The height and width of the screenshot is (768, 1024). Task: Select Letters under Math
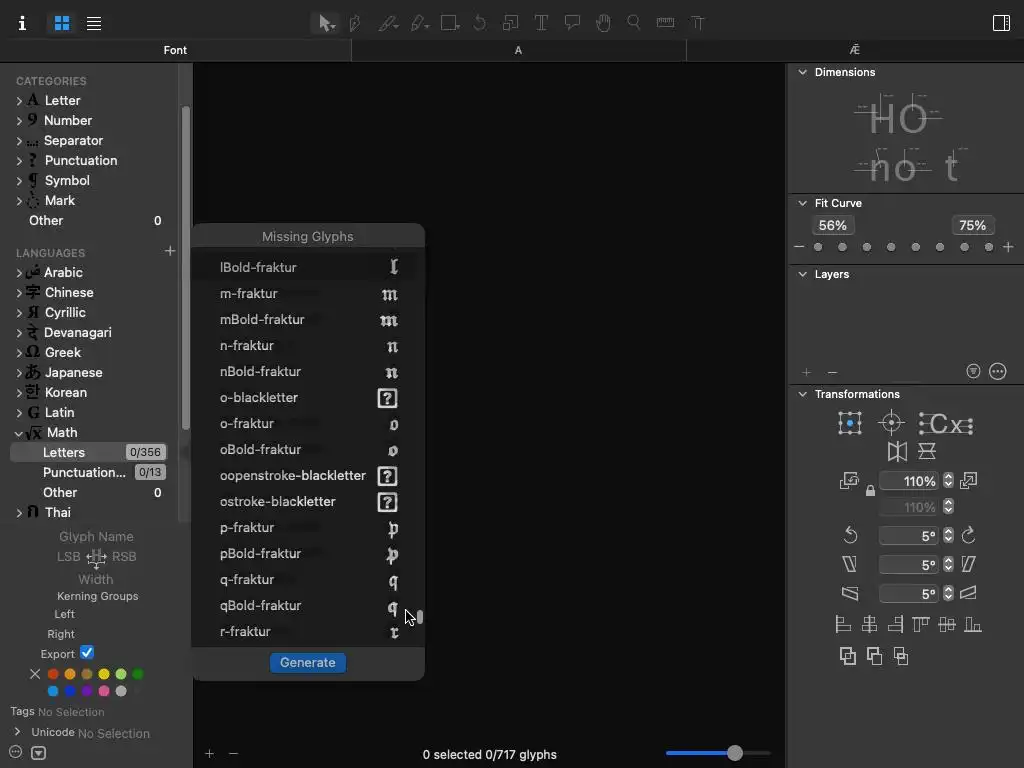click(x=89, y=453)
